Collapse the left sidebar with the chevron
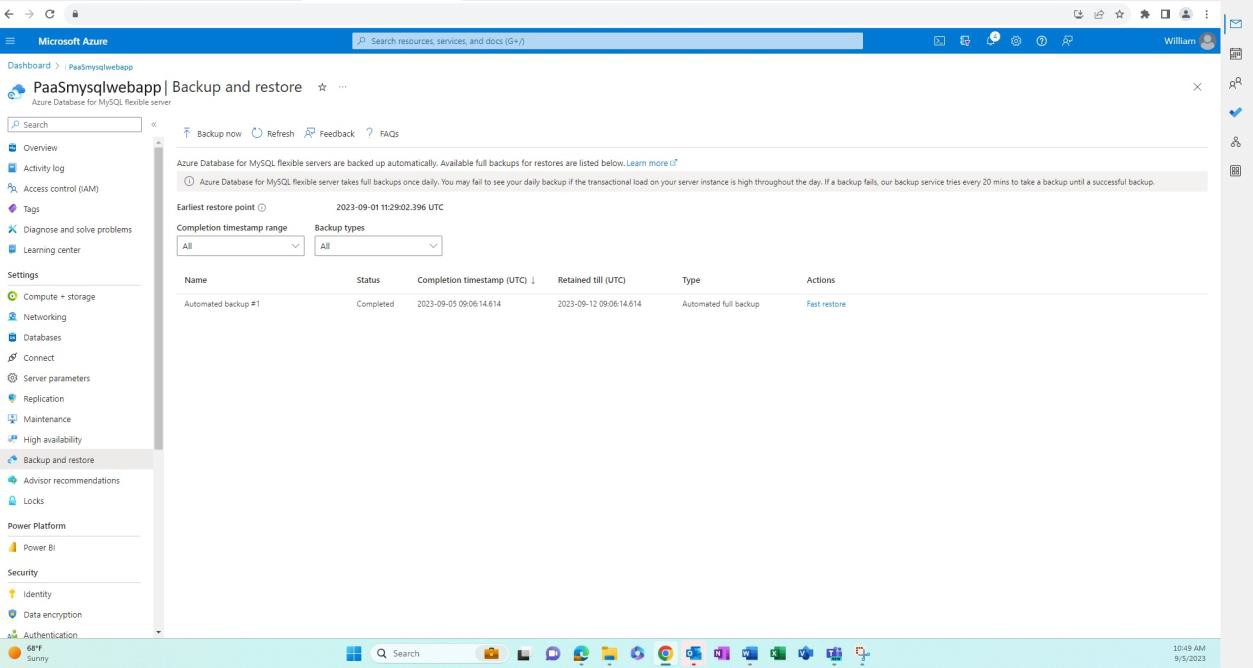This screenshot has height=668, width=1253. [x=155, y=125]
